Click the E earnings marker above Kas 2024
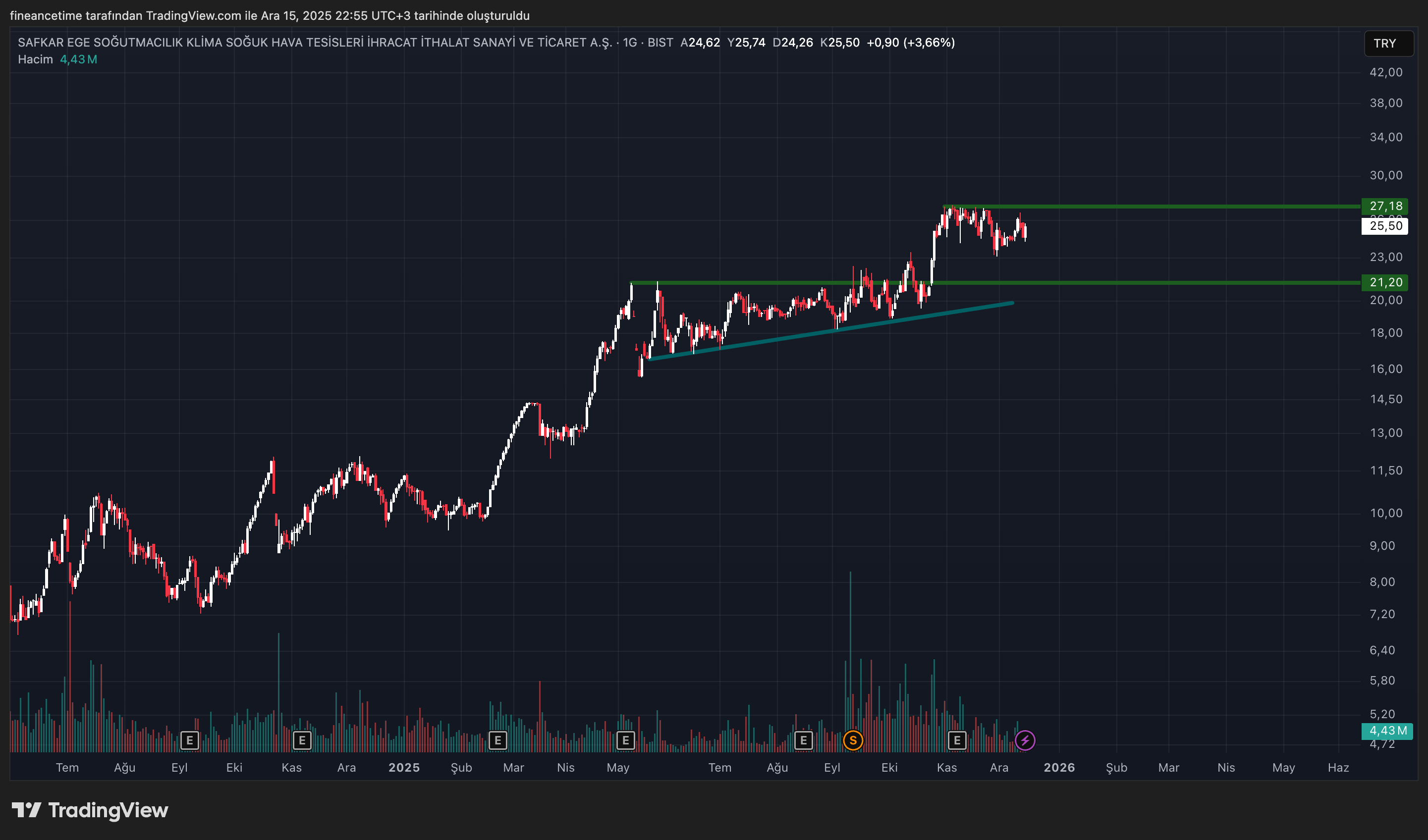The image size is (1428, 840). point(302,740)
